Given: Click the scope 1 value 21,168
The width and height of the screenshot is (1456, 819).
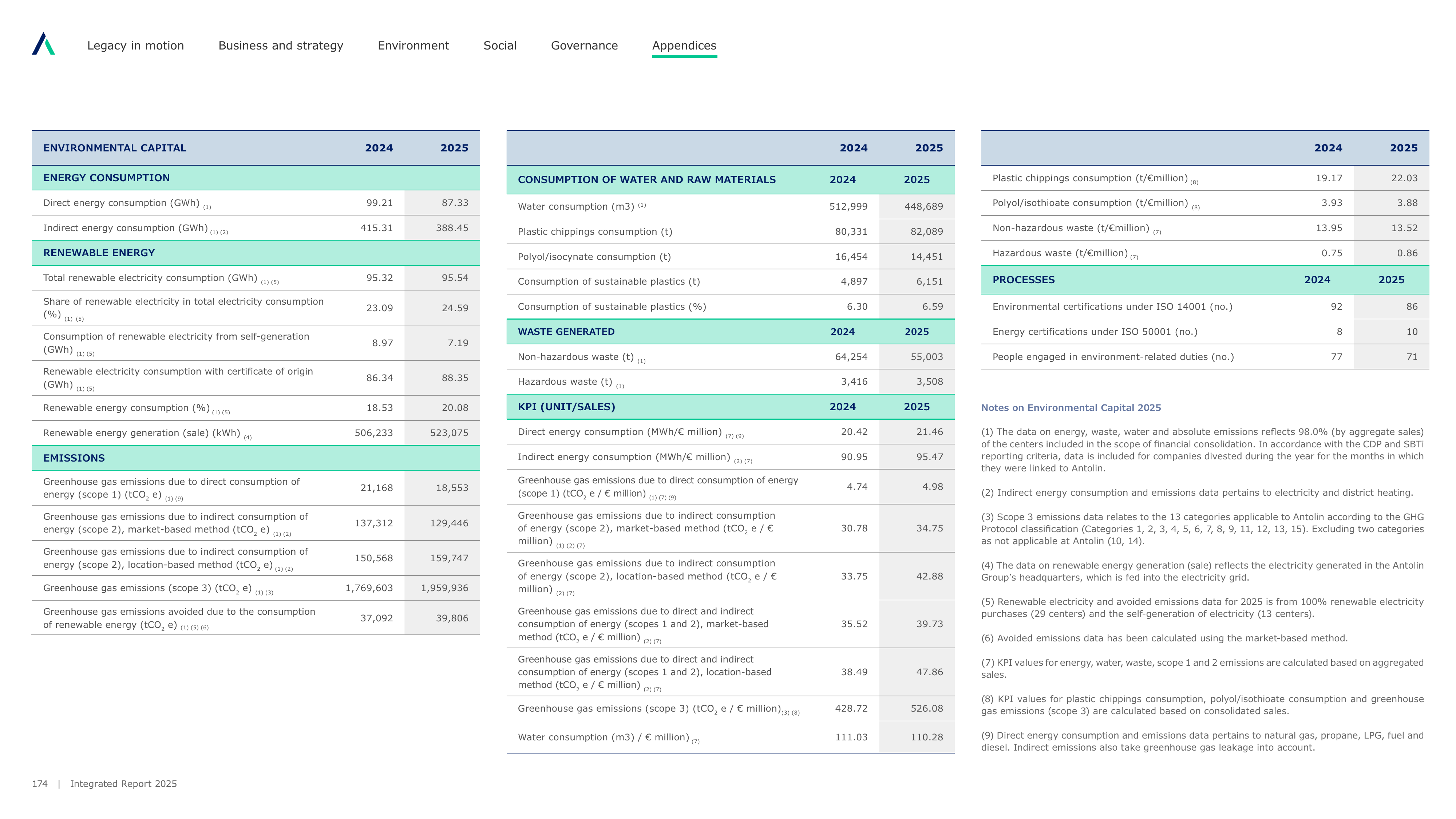Looking at the screenshot, I should click(376, 488).
